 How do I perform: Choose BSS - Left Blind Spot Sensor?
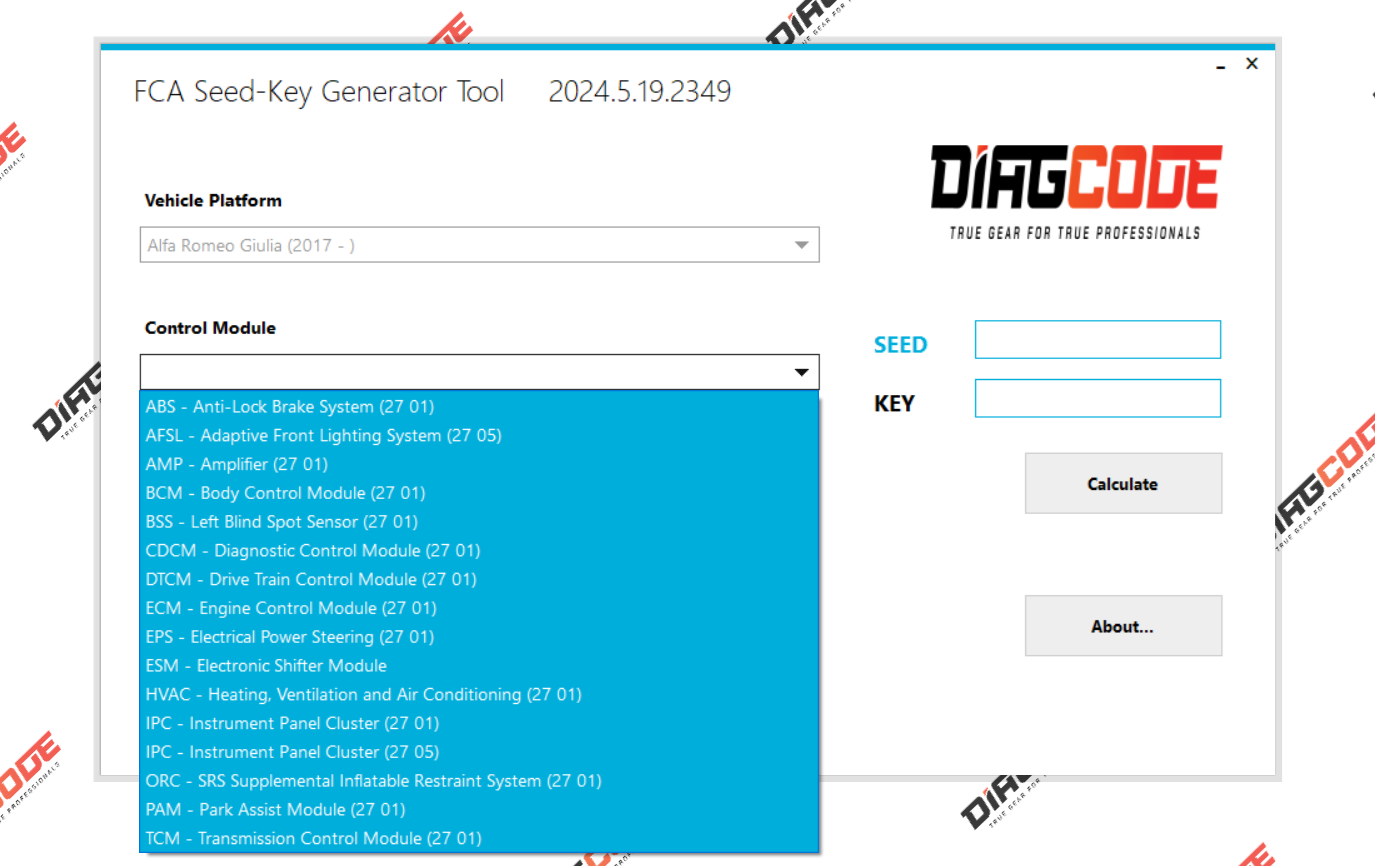point(479,522)
